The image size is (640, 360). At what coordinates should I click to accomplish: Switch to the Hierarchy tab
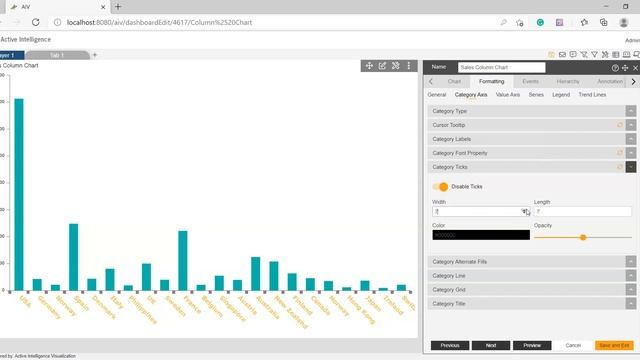click(568, 81)
